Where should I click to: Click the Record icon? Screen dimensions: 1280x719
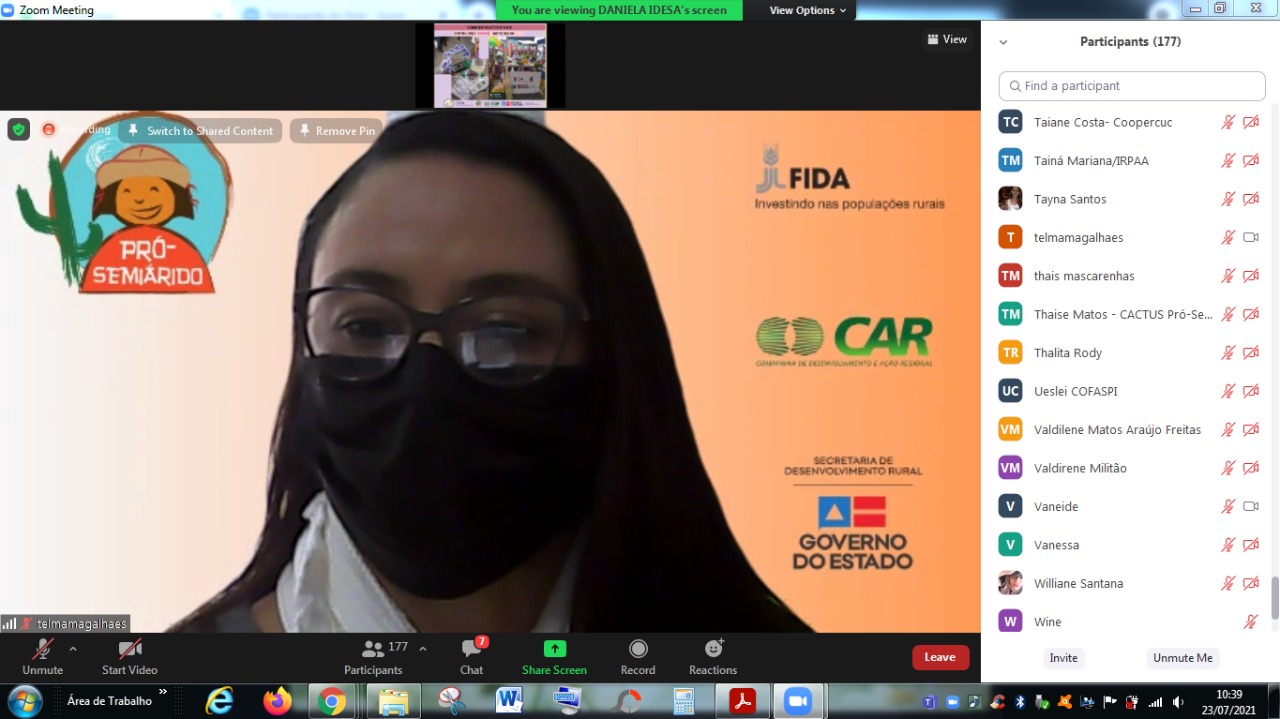[638, 649]
